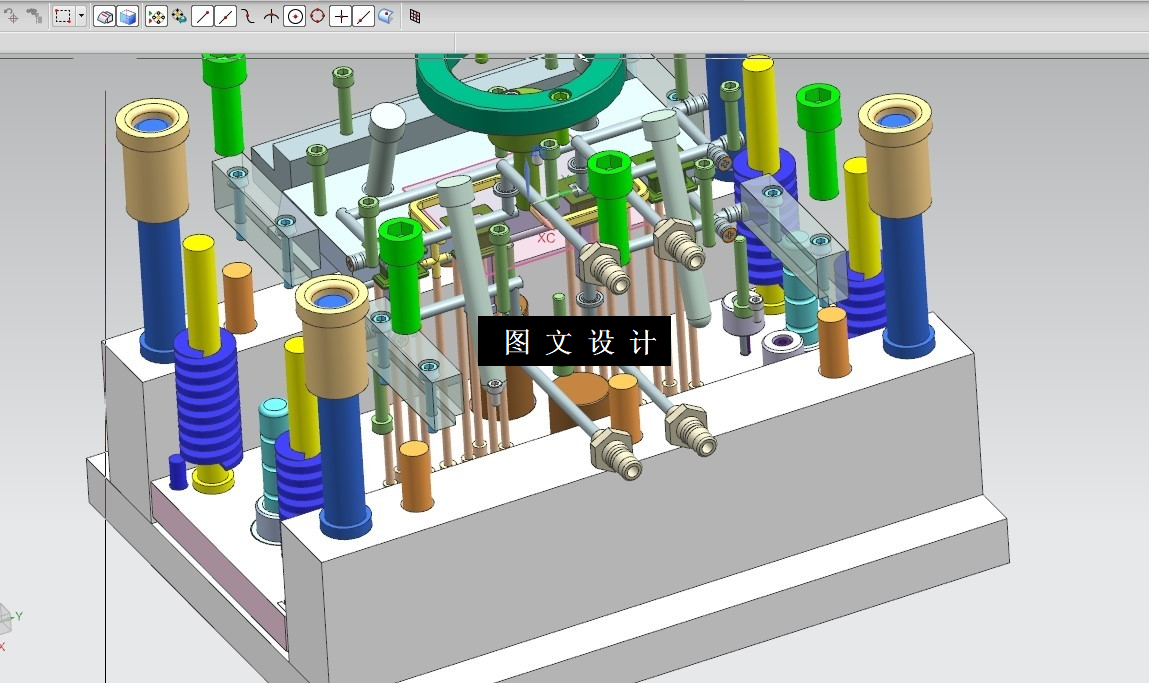Image resolution: width=1149 pixels, height=683 pixels.
Task: Click the Point on Face snap icon
Action: (386, 16)
